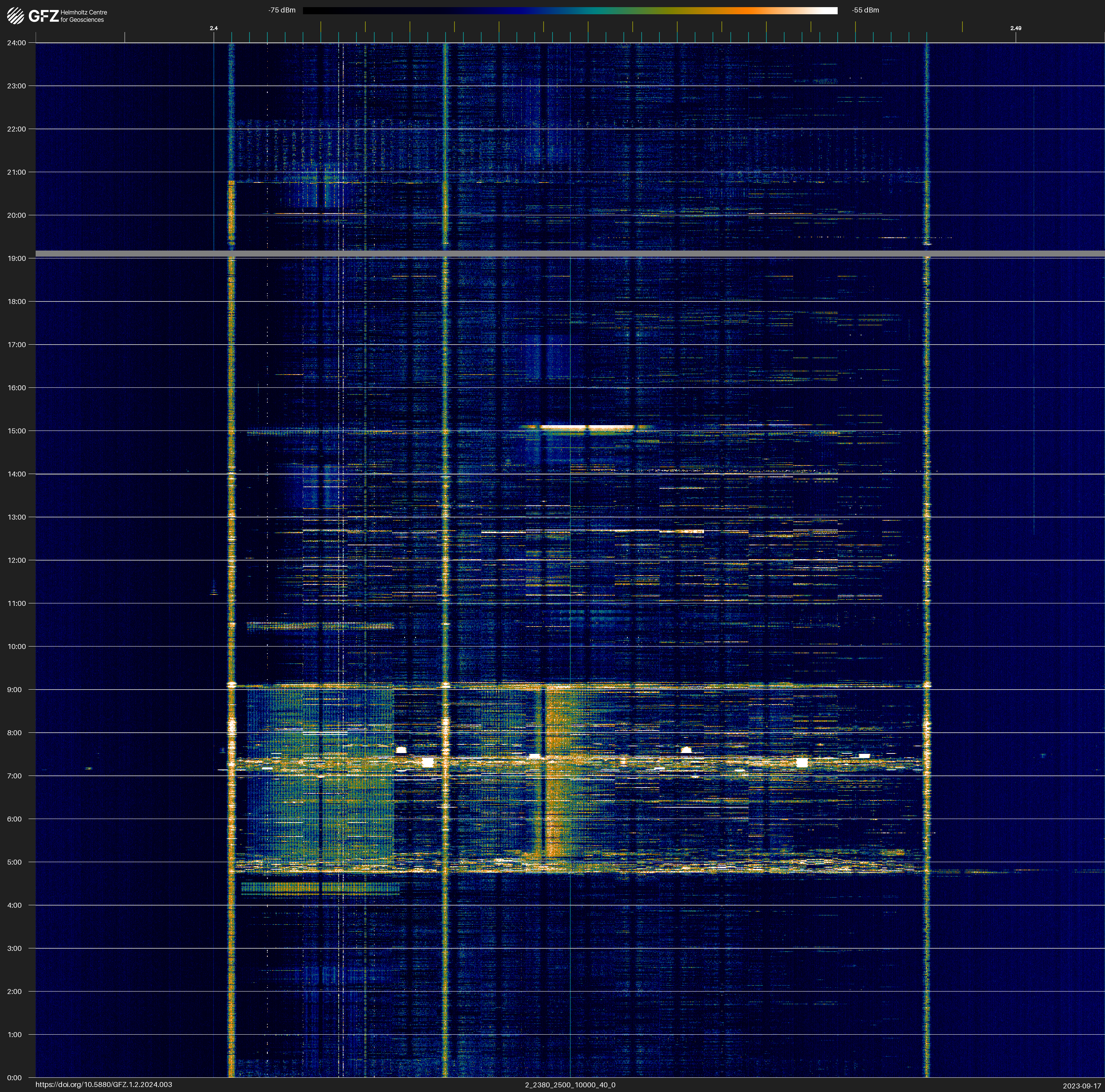Screen dimensions: 1105x1092
Task: Click the 7:00 time axis label
Action: 14,776
